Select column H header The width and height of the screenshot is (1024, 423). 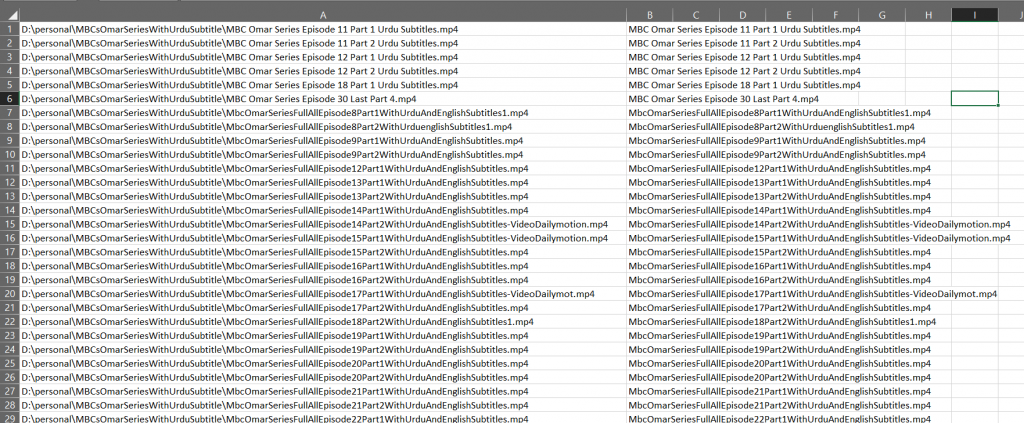[928, 14]
